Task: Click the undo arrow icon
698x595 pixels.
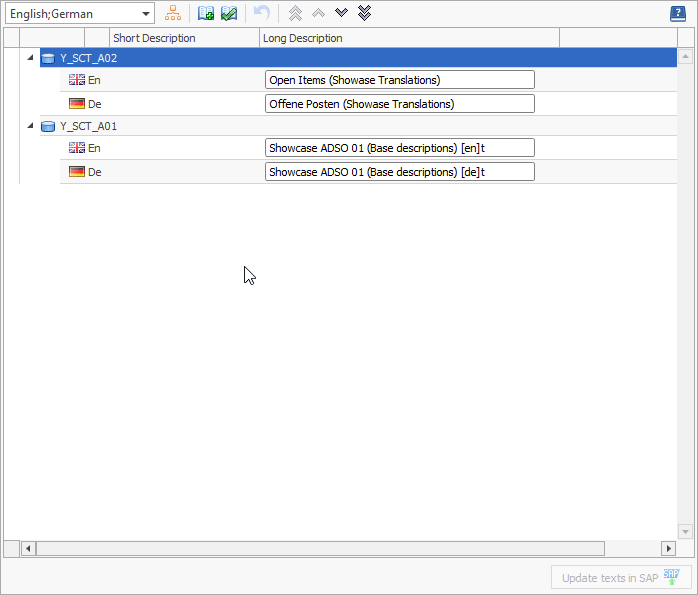Action: [x=262, y=14]
